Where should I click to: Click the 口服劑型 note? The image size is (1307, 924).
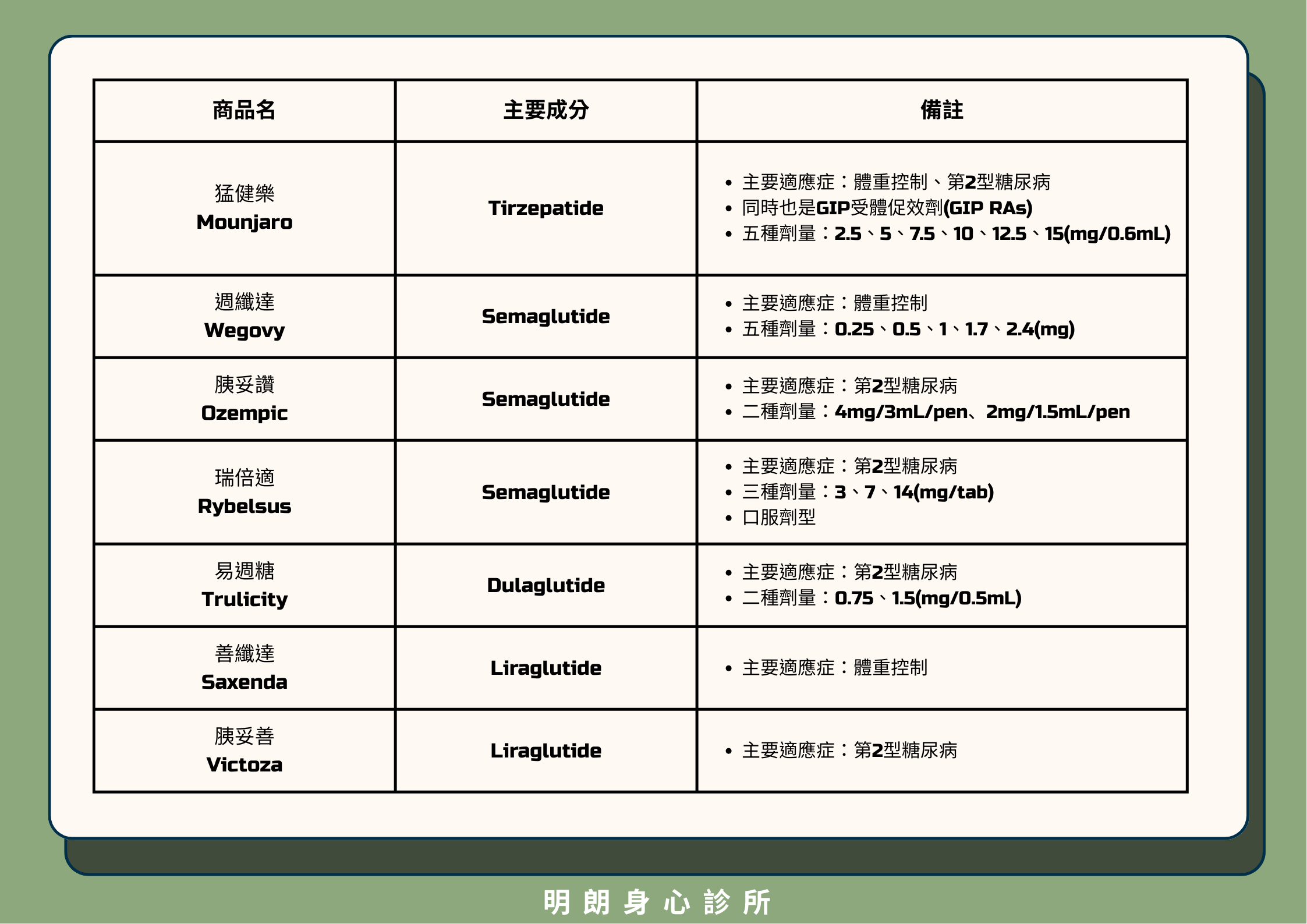[779, 517]
